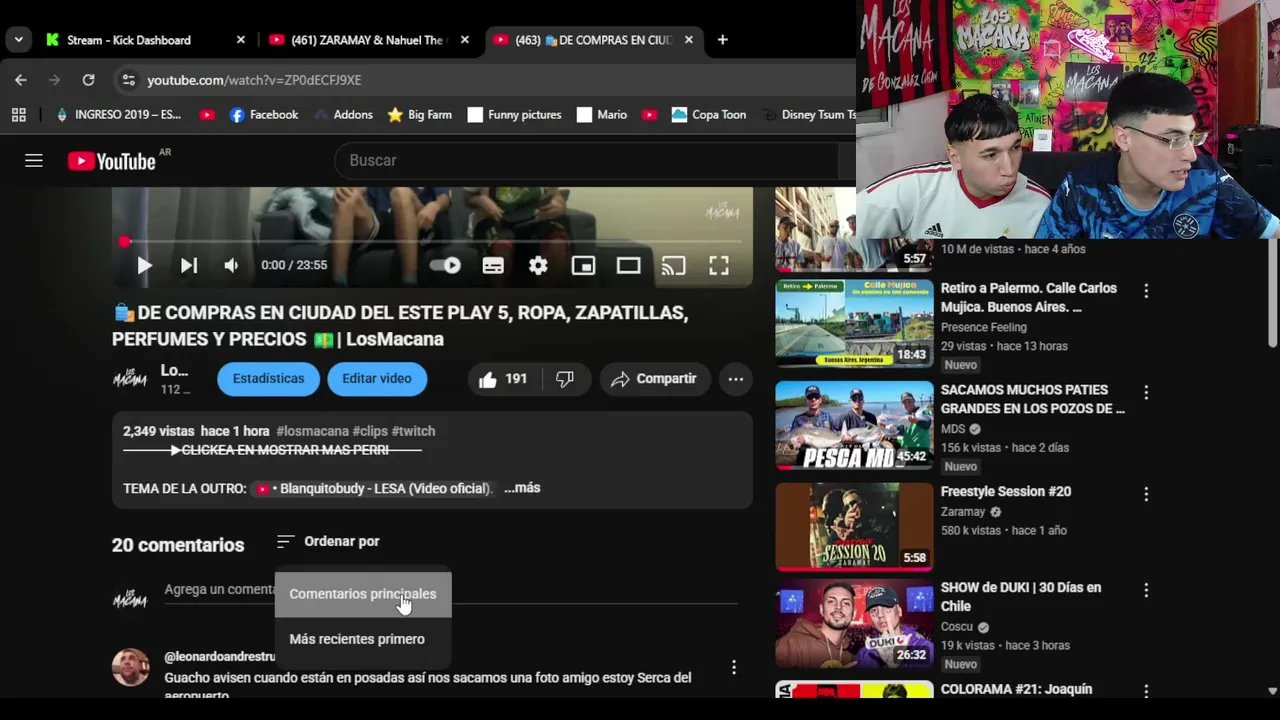Select Más recientes primero option
The height and width of the screenshot is (720, 1280).
click(x=363, y=639)
